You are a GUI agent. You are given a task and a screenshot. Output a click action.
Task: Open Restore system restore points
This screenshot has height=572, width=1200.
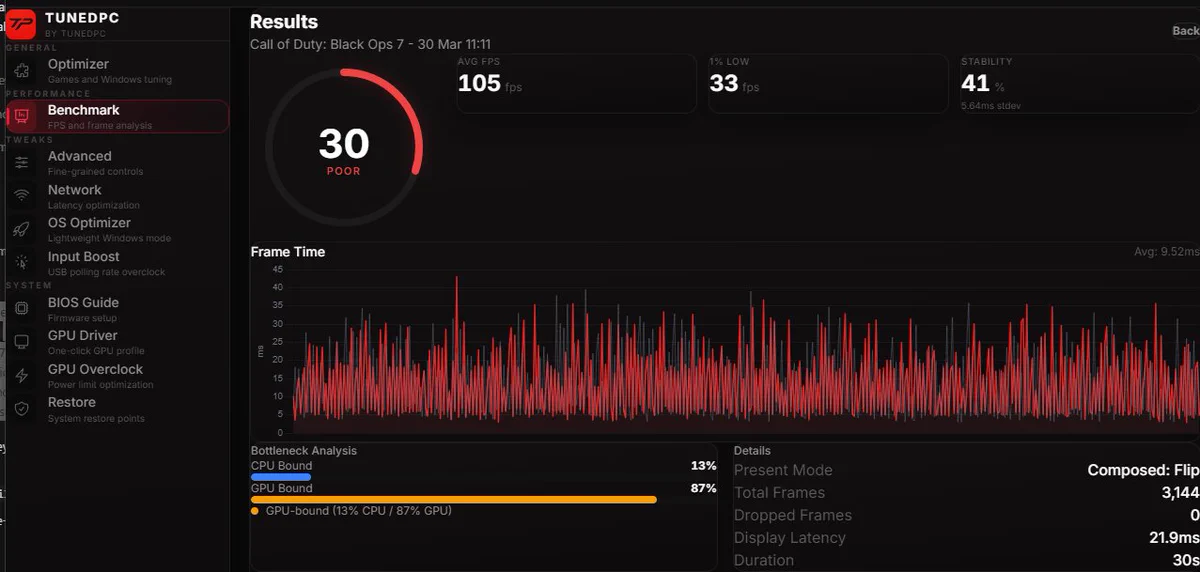(118, 409)
